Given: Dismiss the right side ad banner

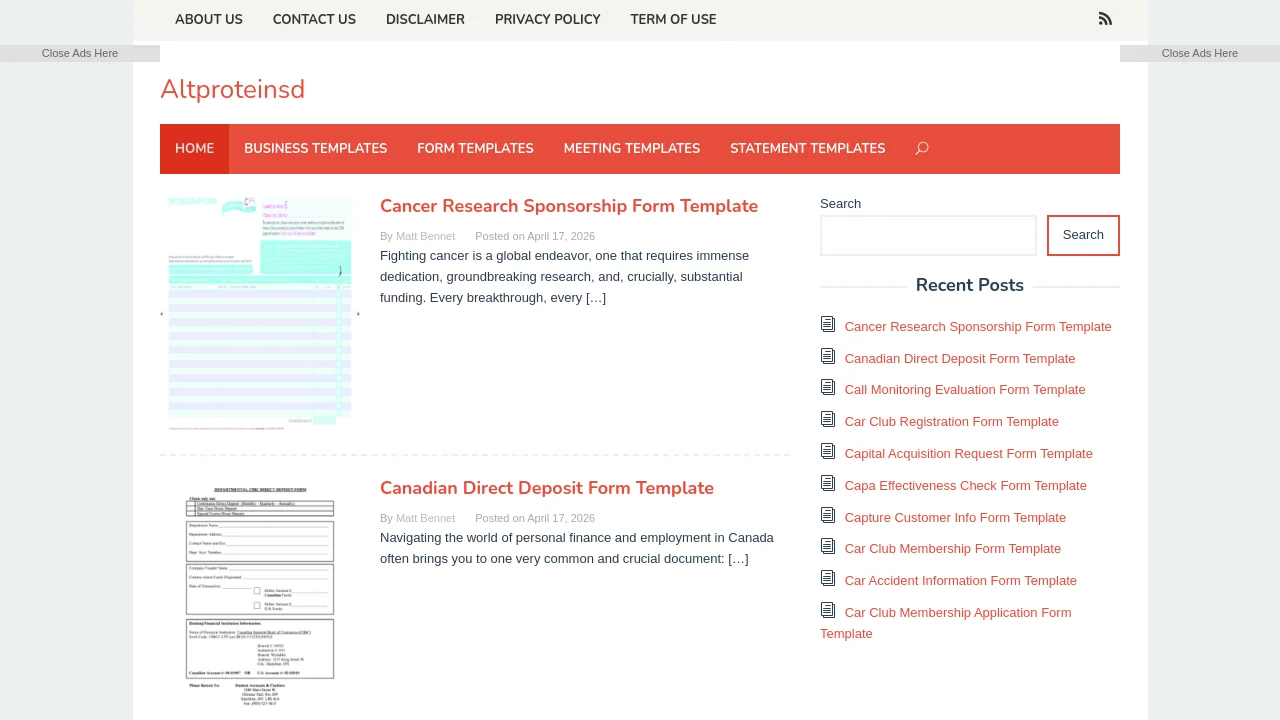Looking at the screenshot, I should (1199, 53).
